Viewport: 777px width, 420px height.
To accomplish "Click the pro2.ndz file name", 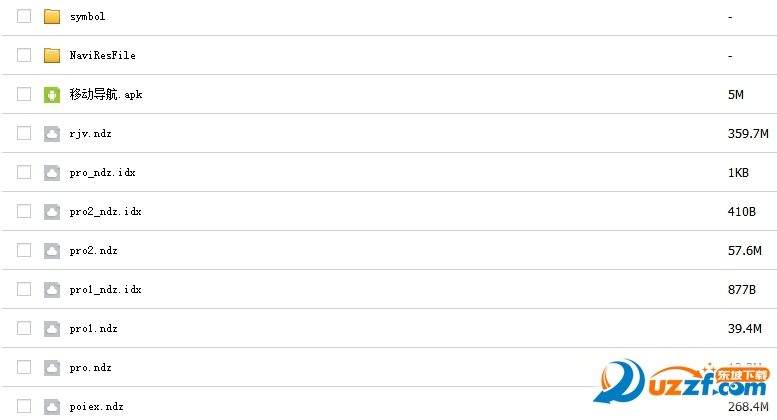I will (x=93, y=251).
